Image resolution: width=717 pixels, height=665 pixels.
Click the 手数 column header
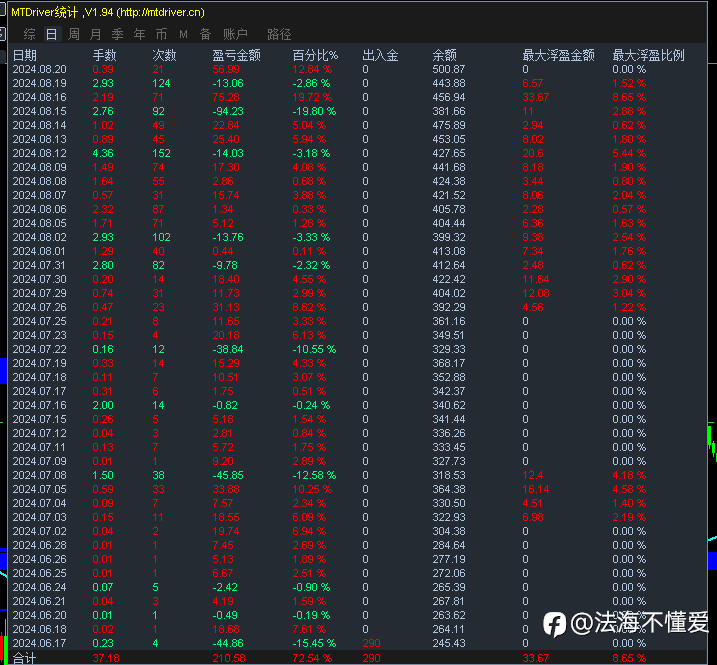point(104,55)
